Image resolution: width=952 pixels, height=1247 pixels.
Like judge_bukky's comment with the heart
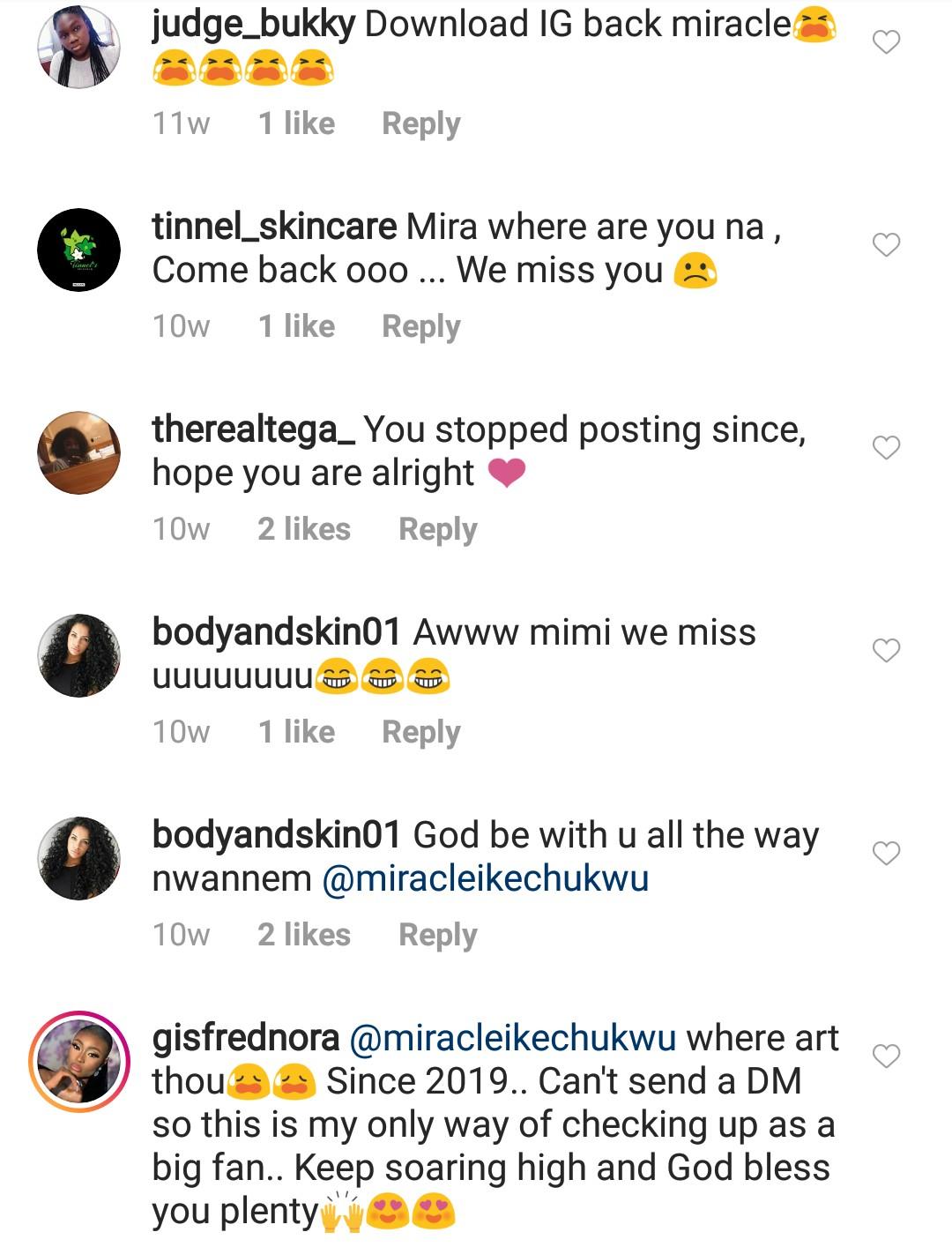point(886,41)
